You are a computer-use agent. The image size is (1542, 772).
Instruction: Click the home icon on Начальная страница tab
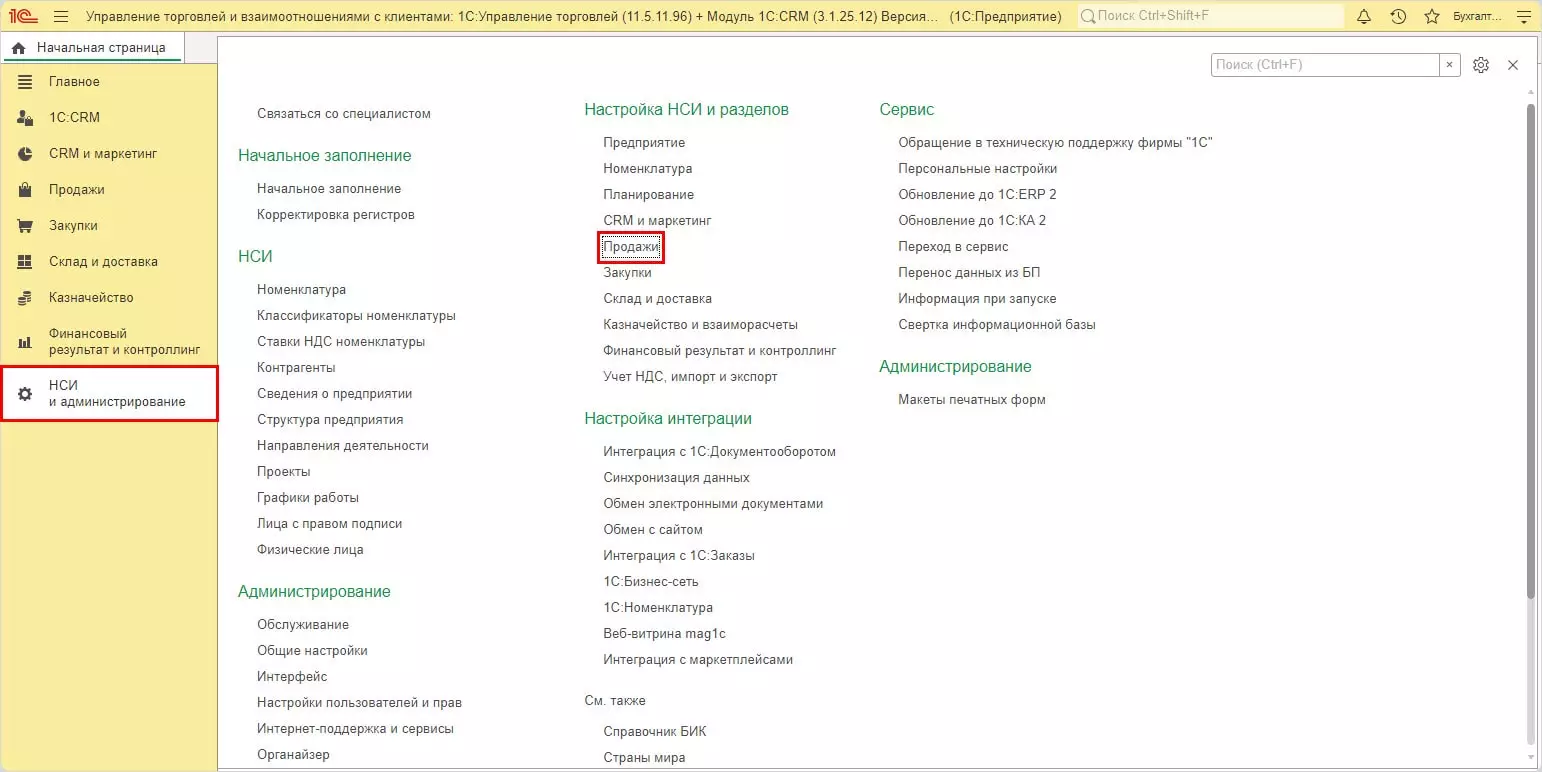18,48
